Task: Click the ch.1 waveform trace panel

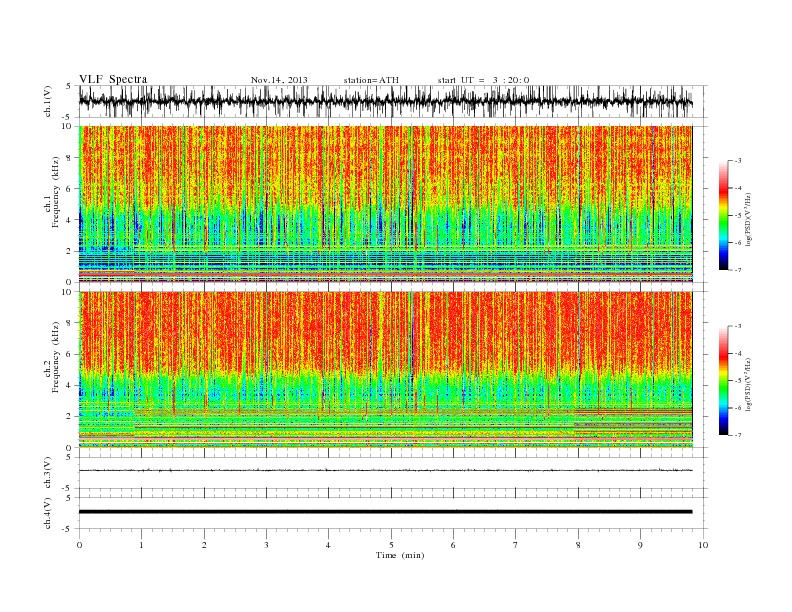Action: [392, 101]
